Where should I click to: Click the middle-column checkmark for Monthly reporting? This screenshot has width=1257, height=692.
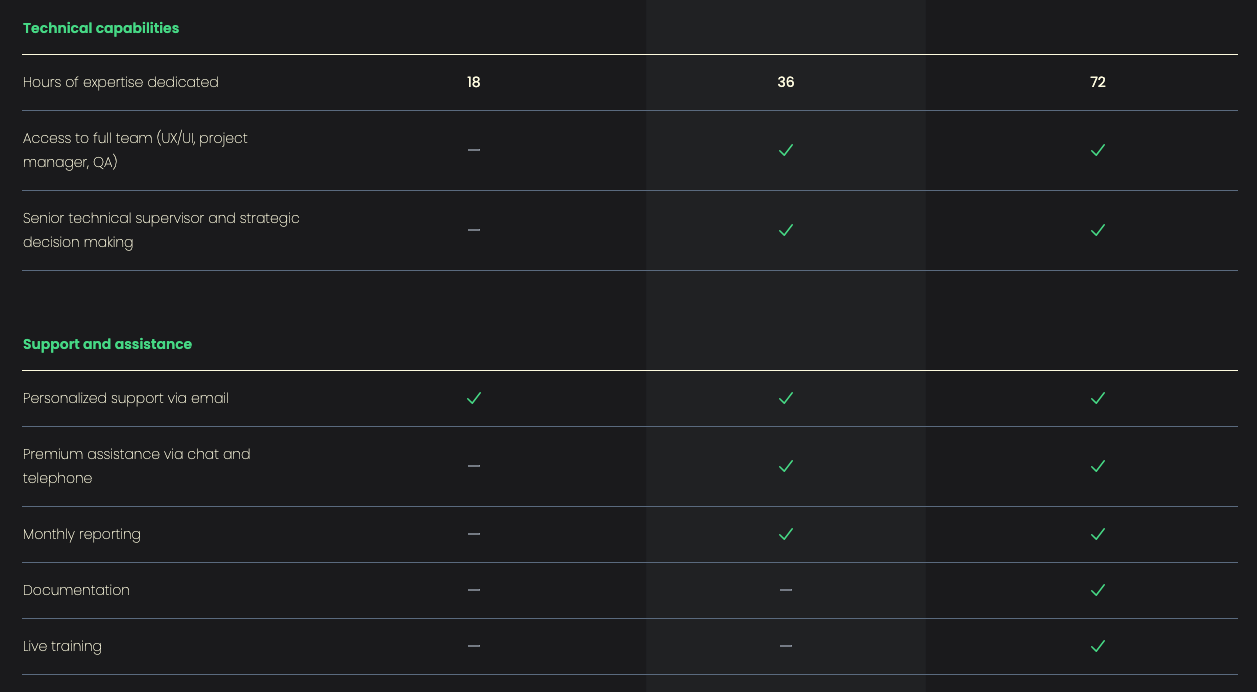coord(786,534)
